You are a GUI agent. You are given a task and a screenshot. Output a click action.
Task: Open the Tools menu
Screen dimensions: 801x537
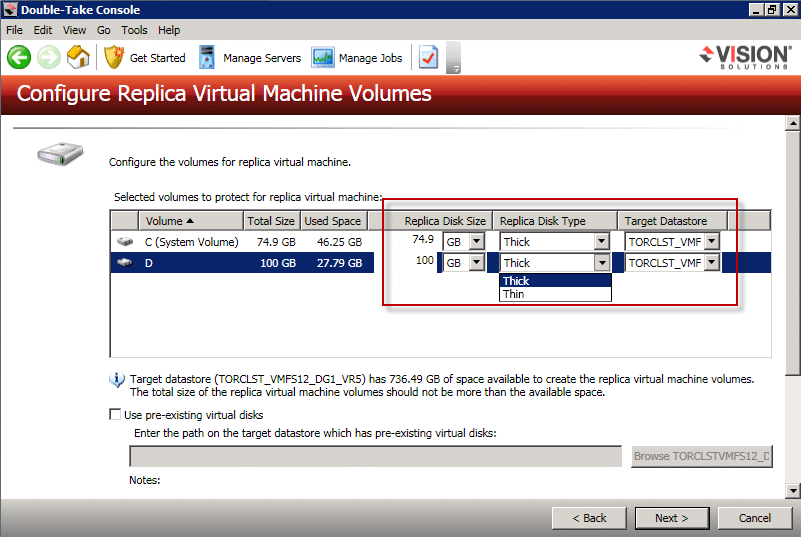click(x=134, y=30)
